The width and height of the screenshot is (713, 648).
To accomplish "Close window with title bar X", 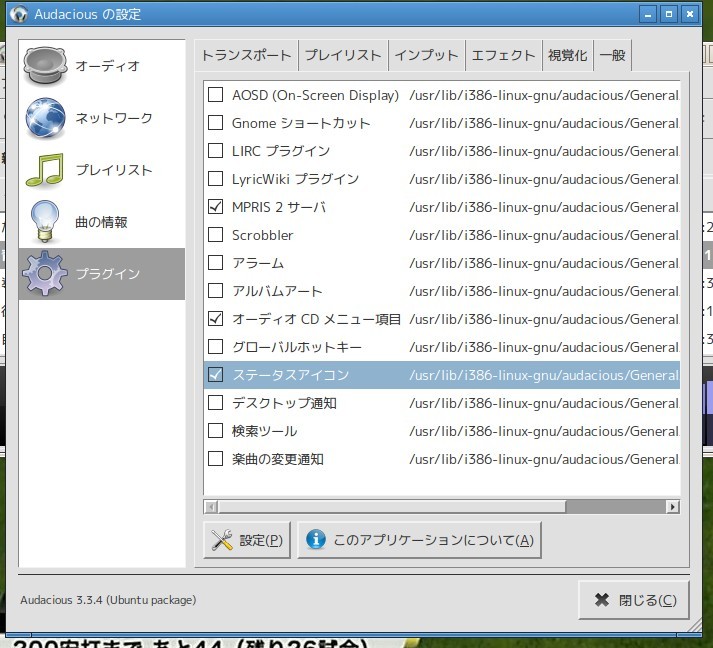I will [x=690, y=14].
